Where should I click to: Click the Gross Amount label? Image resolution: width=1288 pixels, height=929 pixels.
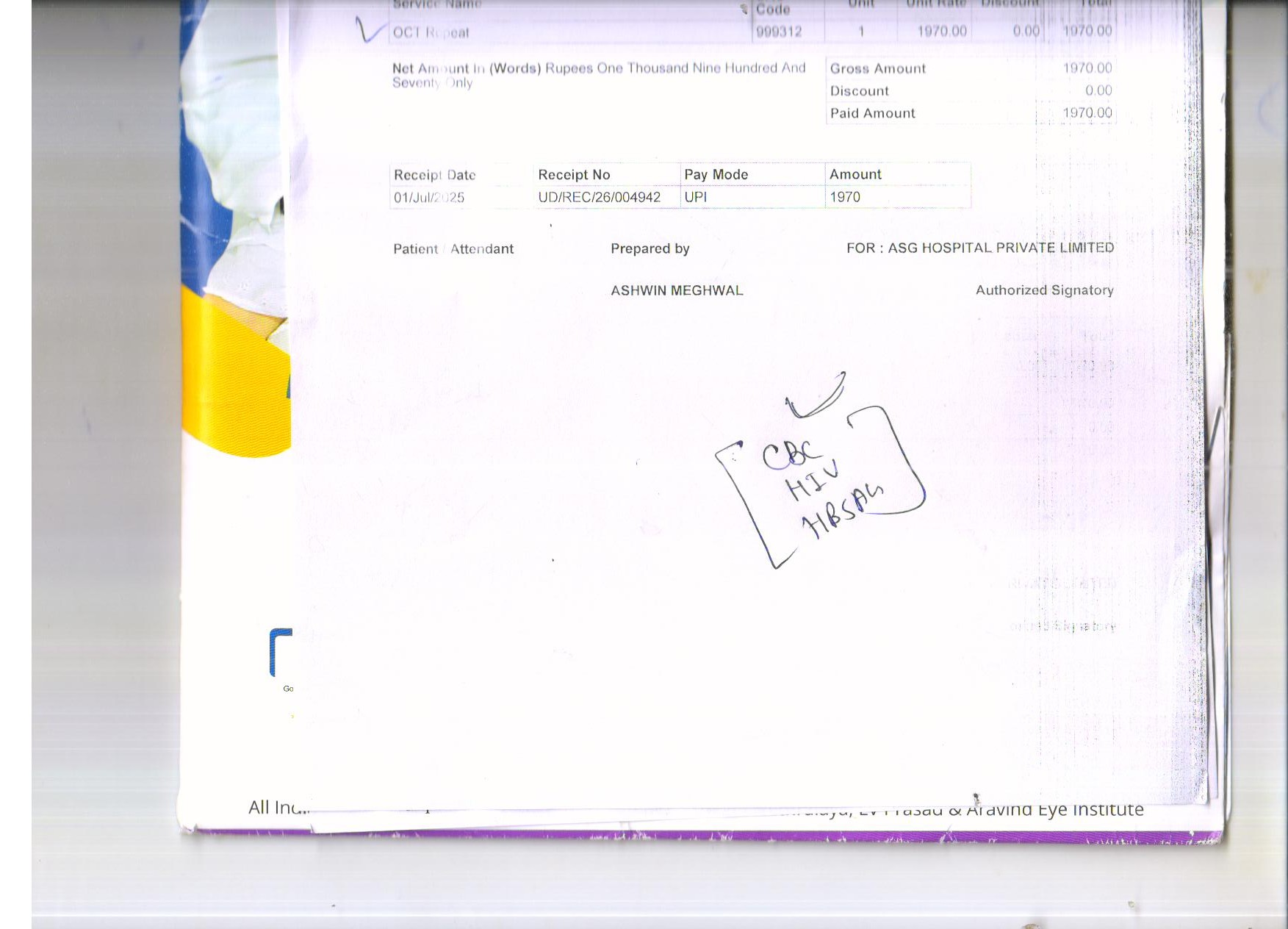(877, 68)
